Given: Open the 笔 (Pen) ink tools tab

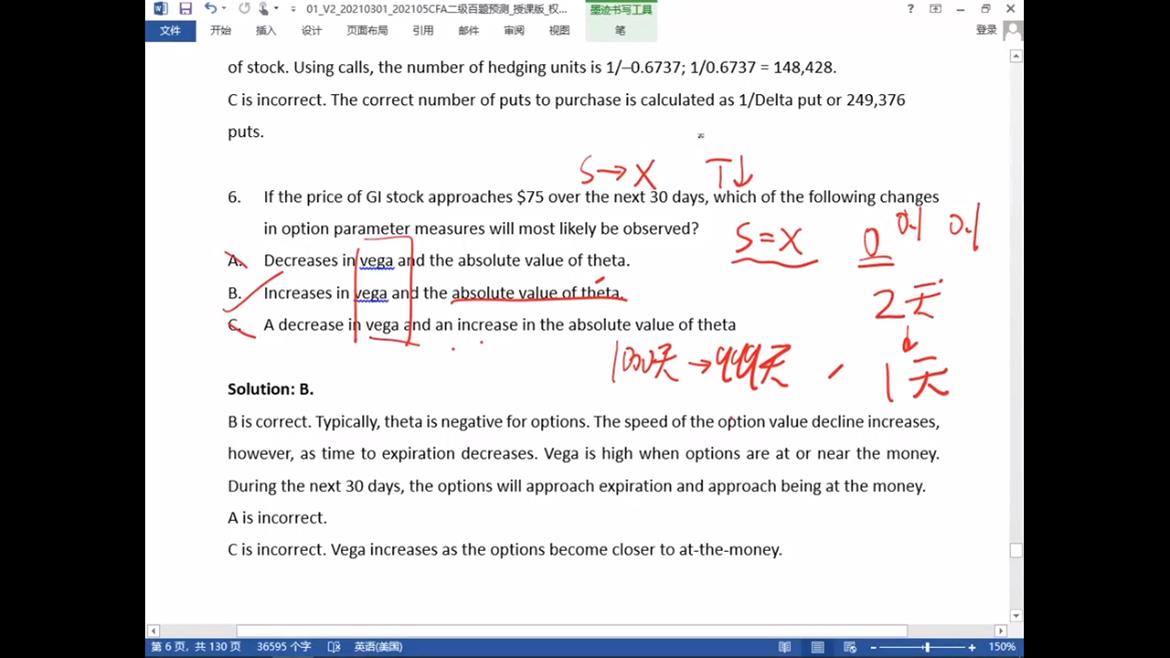Looking at the screenshot, I should tap(621, 31).
